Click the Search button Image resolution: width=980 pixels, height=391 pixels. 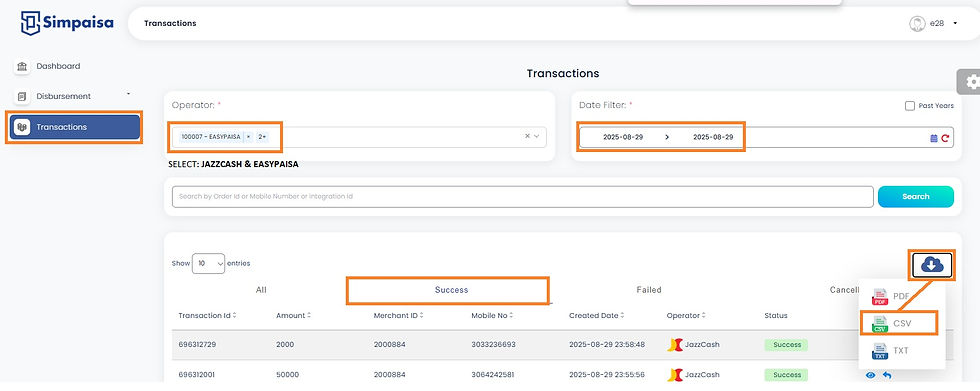(916, 197)
